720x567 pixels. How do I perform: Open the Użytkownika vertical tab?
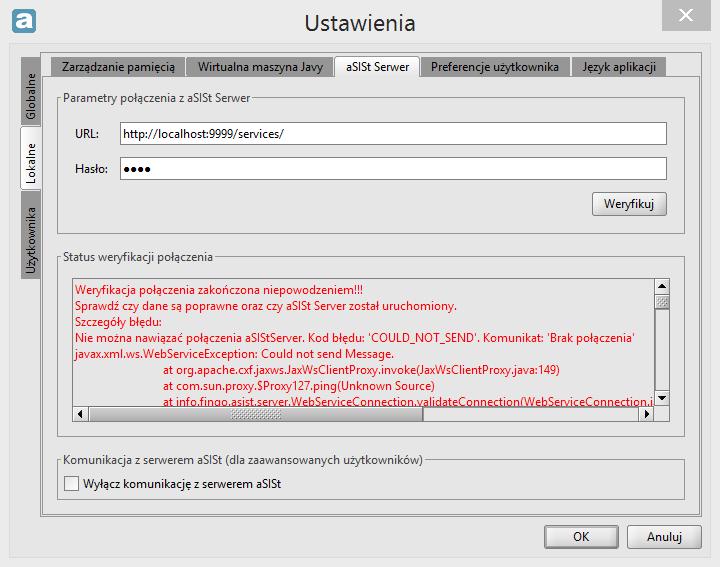[31, 235]
